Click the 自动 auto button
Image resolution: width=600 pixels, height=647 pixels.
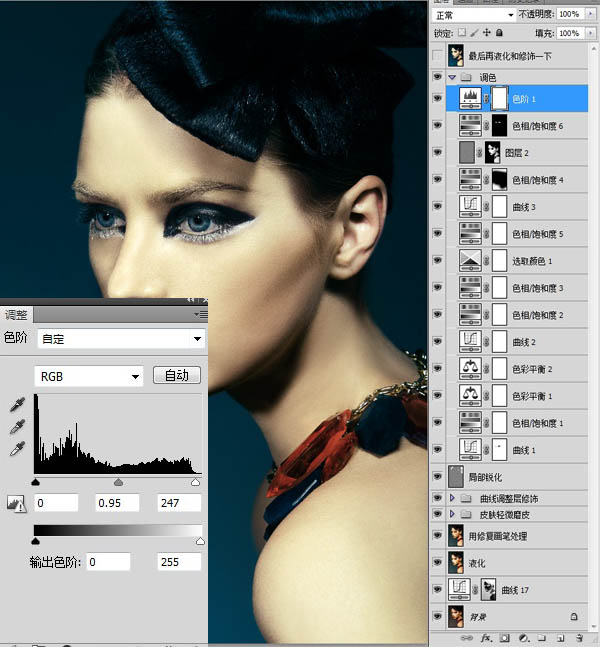pos(177,375)
